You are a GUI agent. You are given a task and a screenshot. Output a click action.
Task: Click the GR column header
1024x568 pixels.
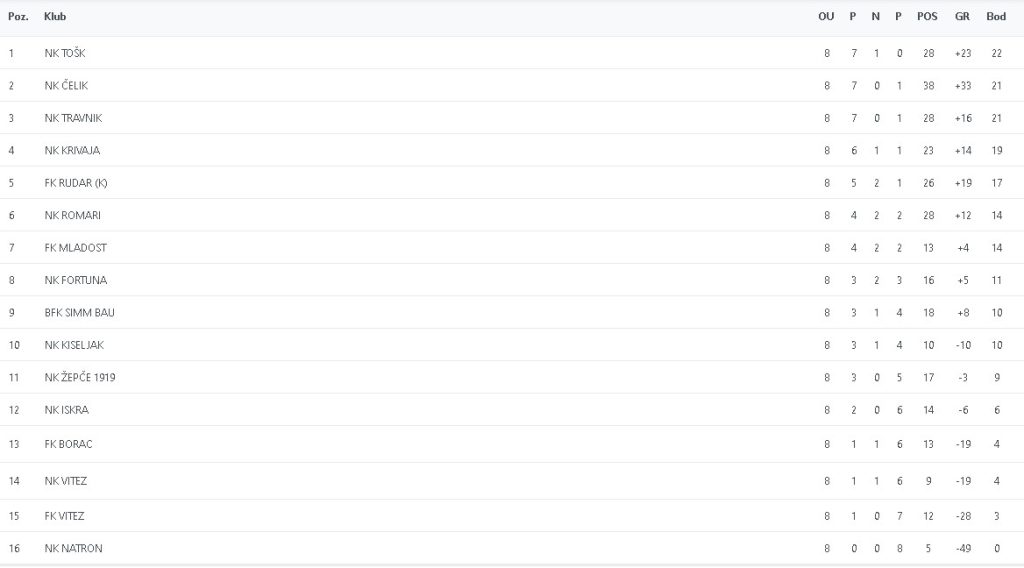(x=962, y=17)
